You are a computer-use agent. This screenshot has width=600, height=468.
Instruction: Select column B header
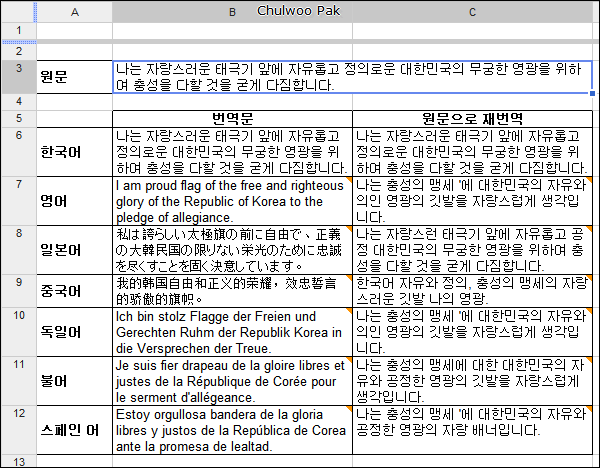pyautogui.click(x=232, y=12)
